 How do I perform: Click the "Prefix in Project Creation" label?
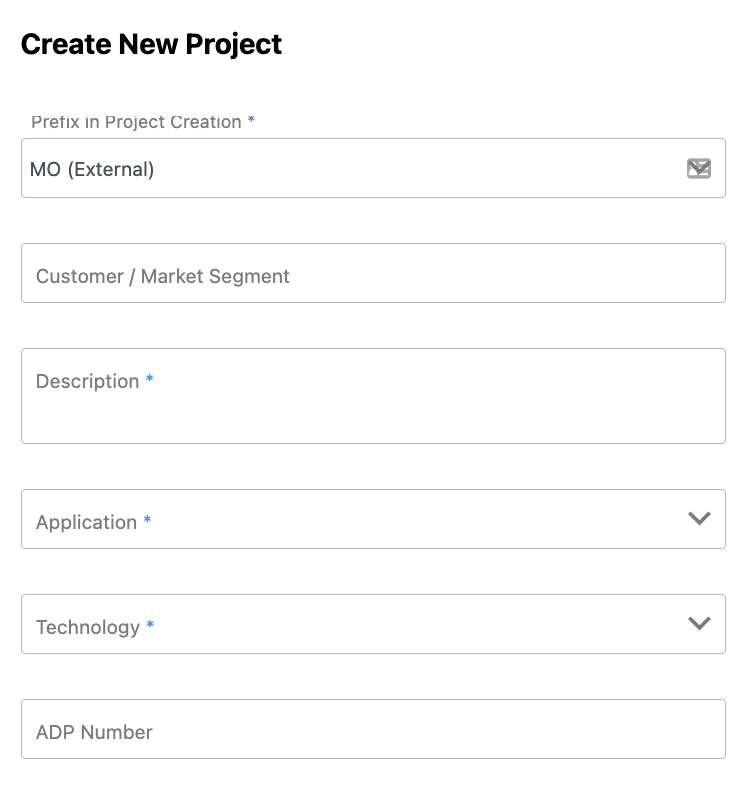coord(136,122)
